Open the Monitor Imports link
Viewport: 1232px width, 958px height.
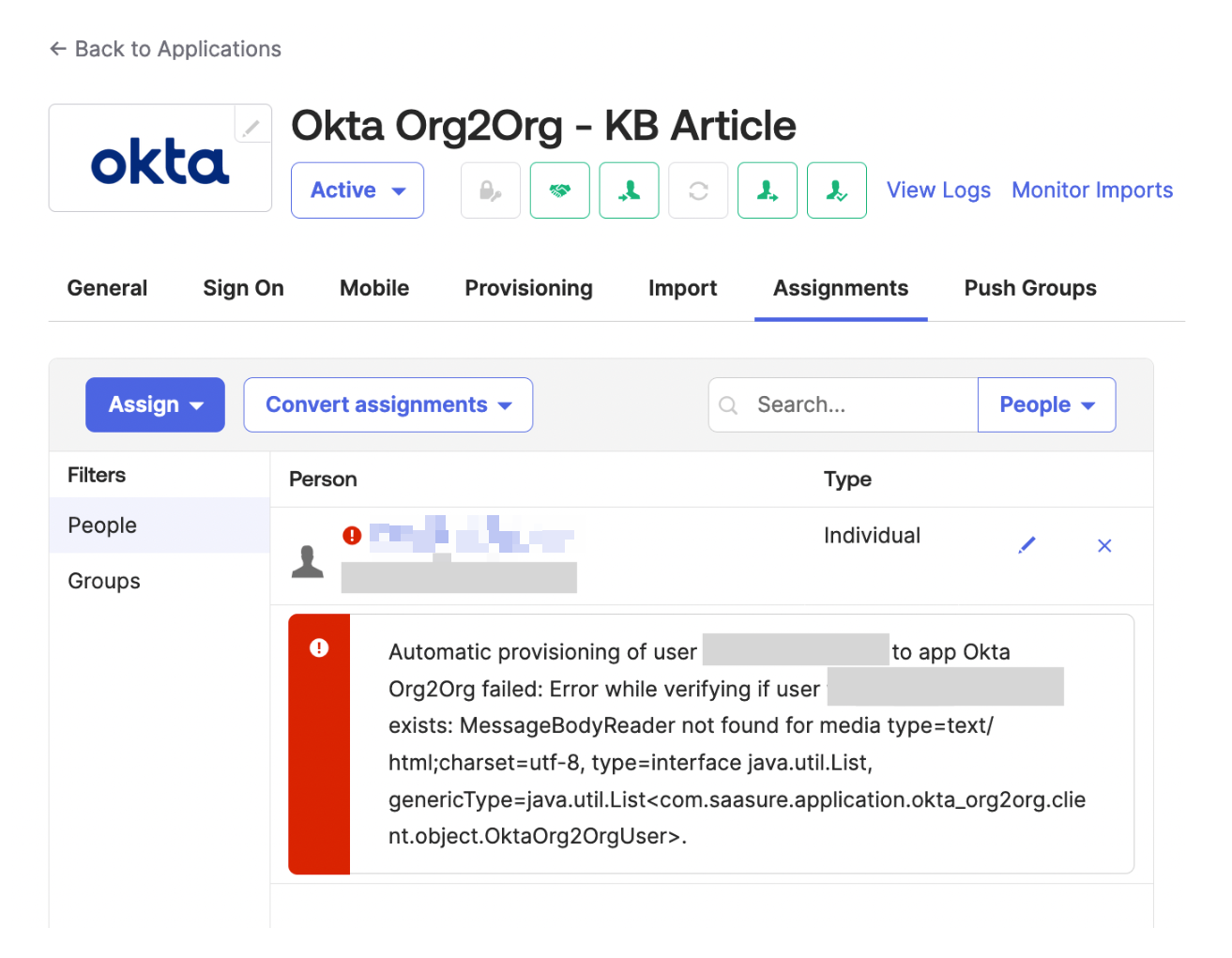pos(1092,190)
